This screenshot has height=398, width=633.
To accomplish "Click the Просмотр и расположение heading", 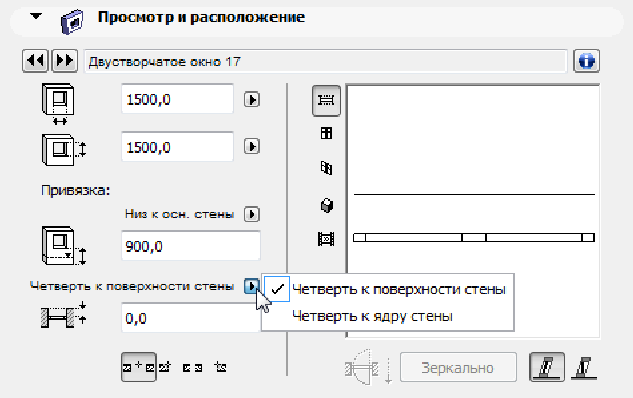I will click(201, 17).
